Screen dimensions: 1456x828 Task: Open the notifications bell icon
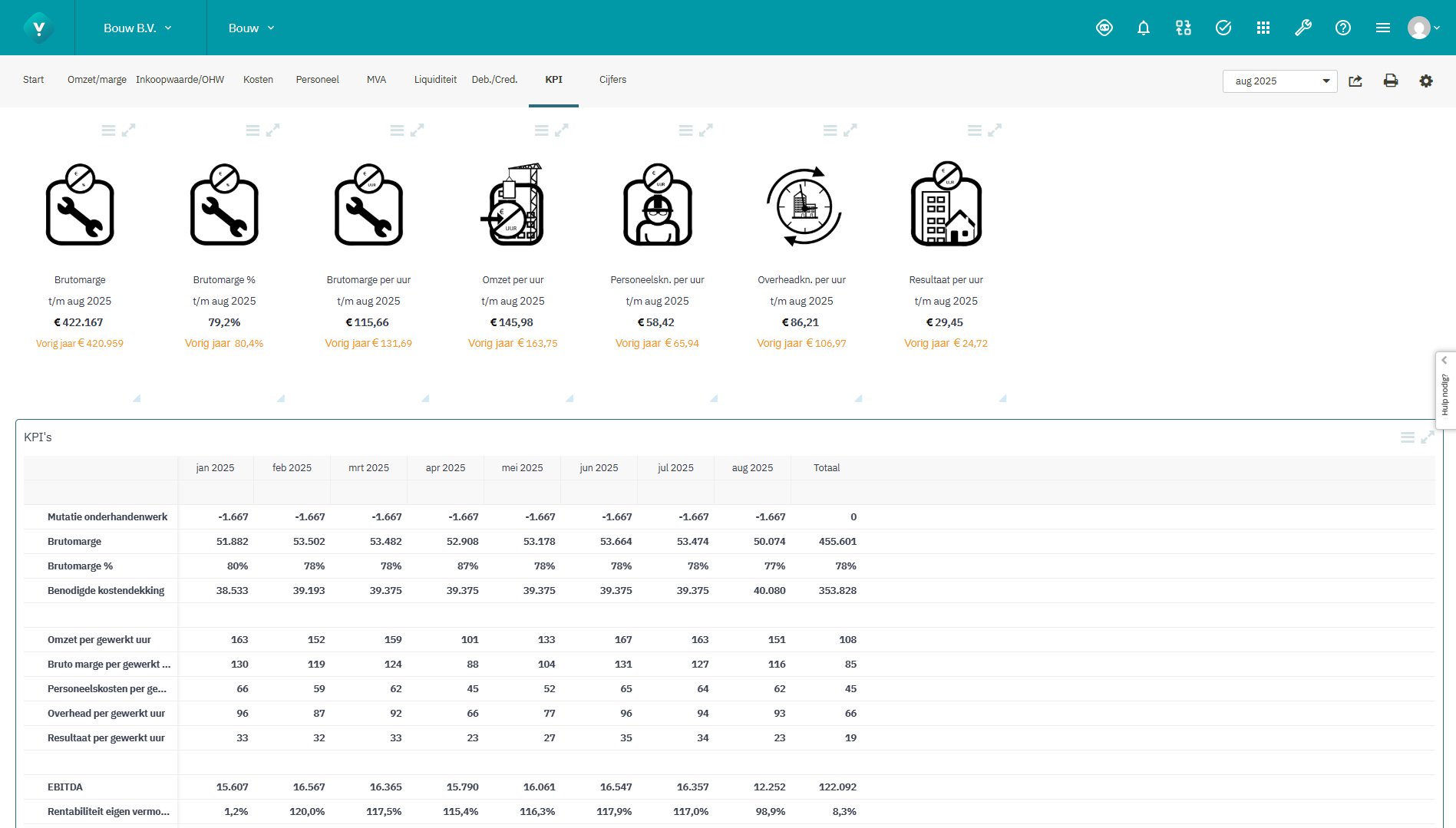(1144, 28)
